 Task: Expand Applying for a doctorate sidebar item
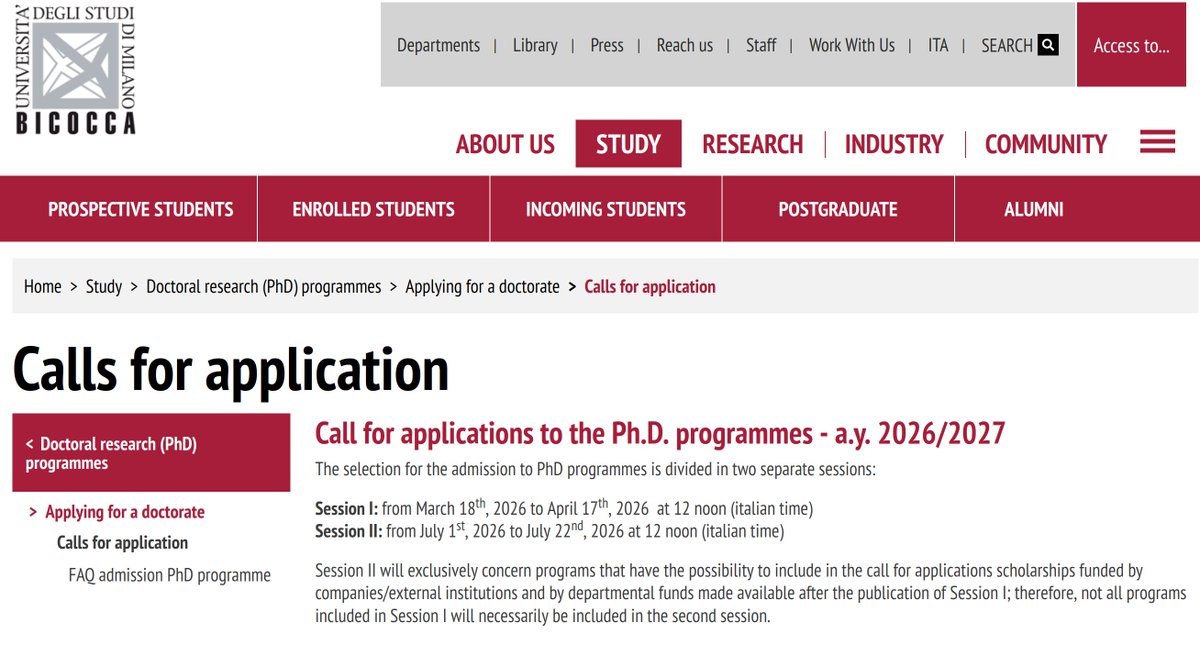click(125, 512)
